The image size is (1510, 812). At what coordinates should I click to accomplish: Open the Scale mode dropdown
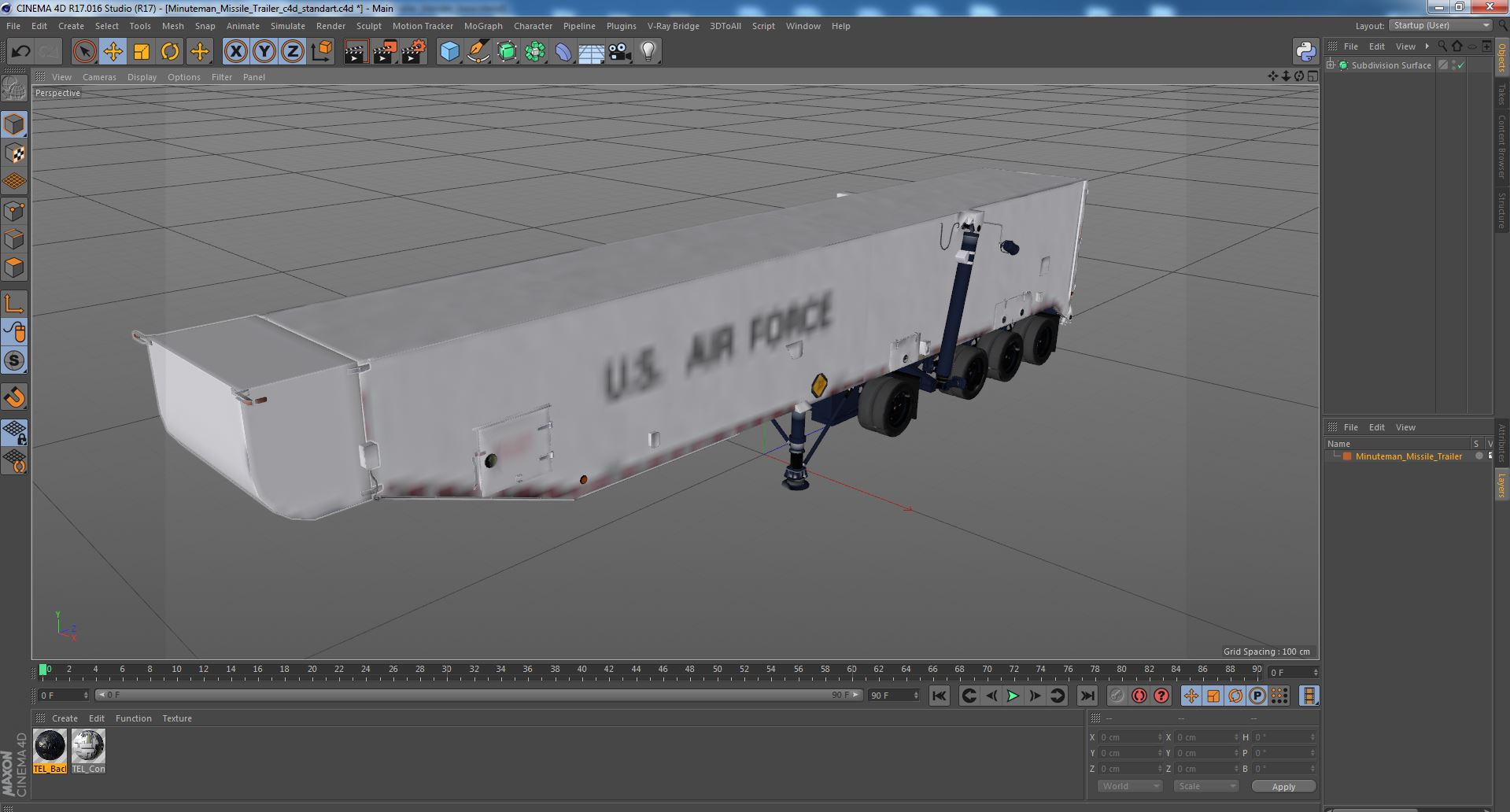[1205, 786]
